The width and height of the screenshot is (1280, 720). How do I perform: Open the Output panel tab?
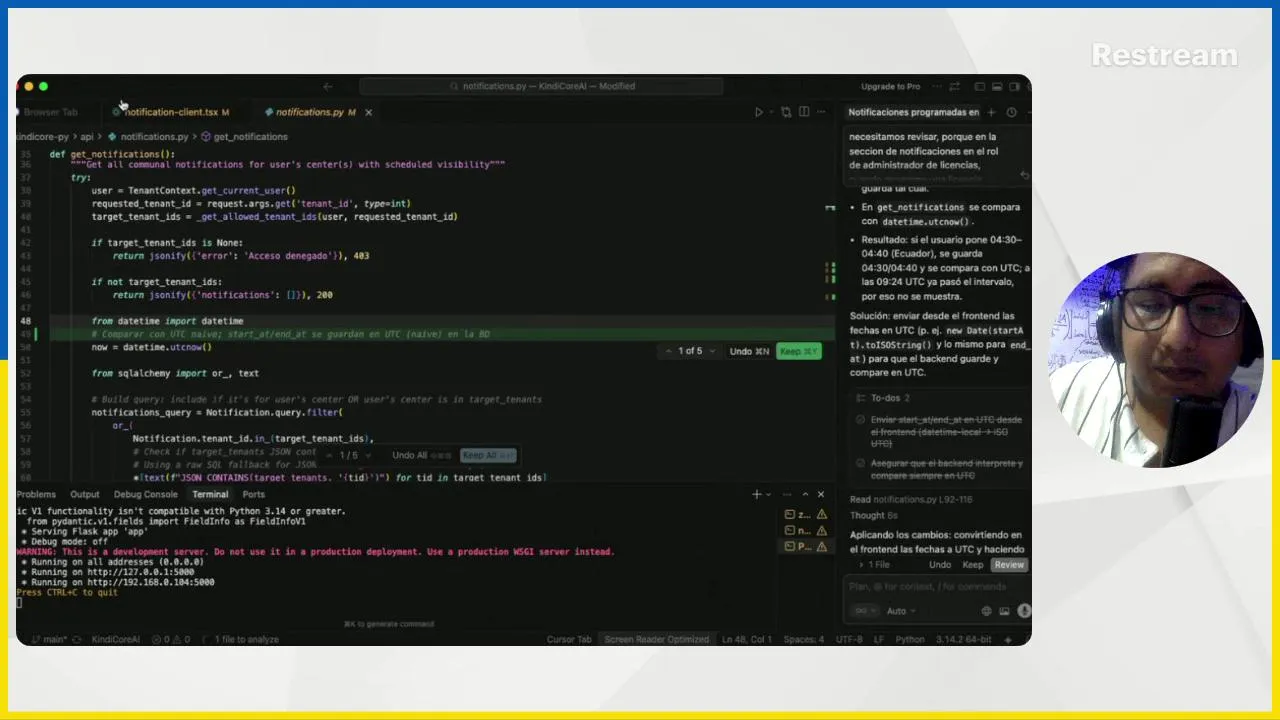[x=85, y=494]
